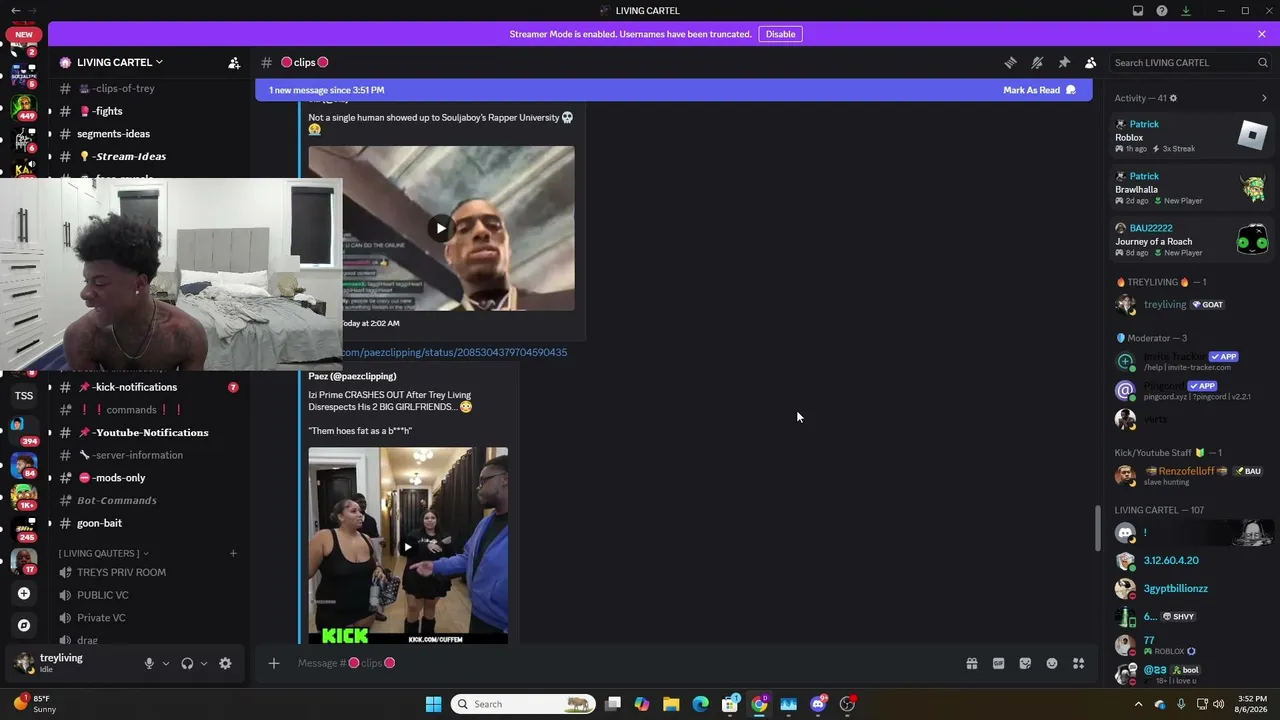Toggle microphone mute in user panel
The width and height of the screenshot is (1280, 720).
point(149,663)
